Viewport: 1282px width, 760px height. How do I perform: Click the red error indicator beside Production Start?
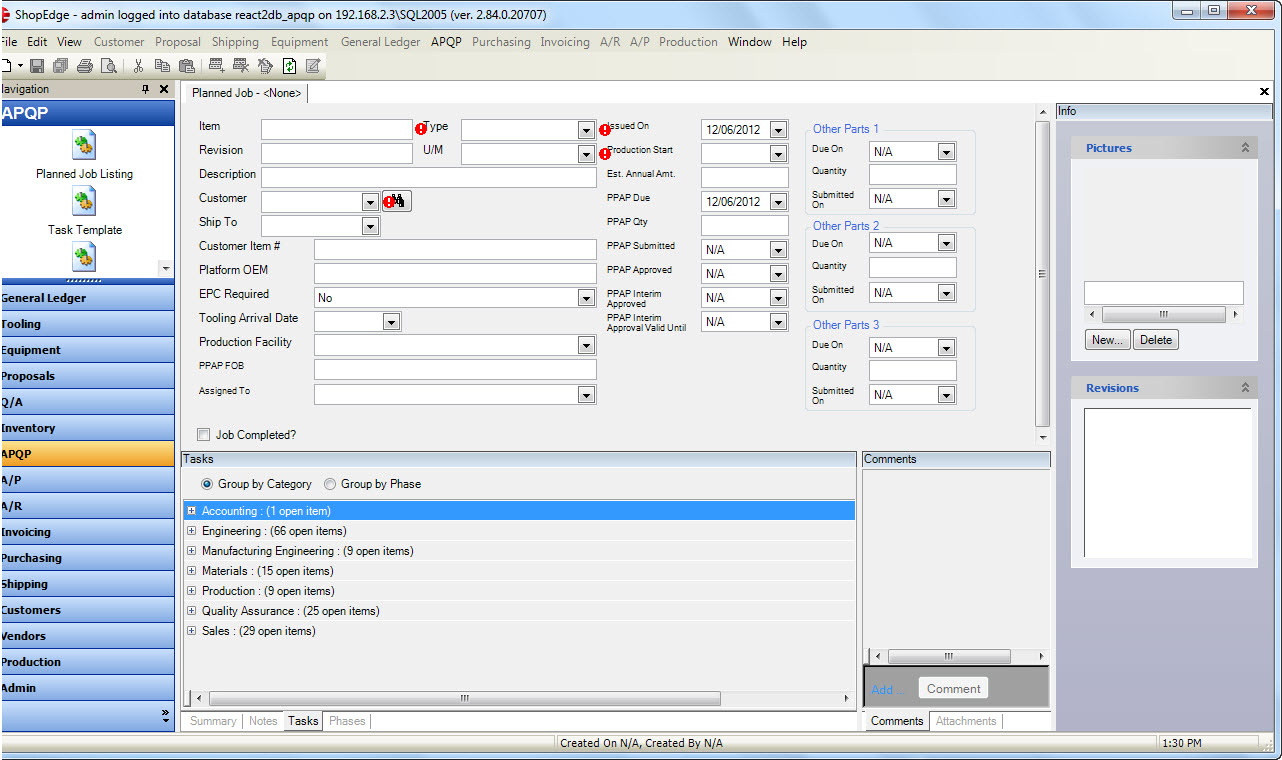click(x=605, y=153)
